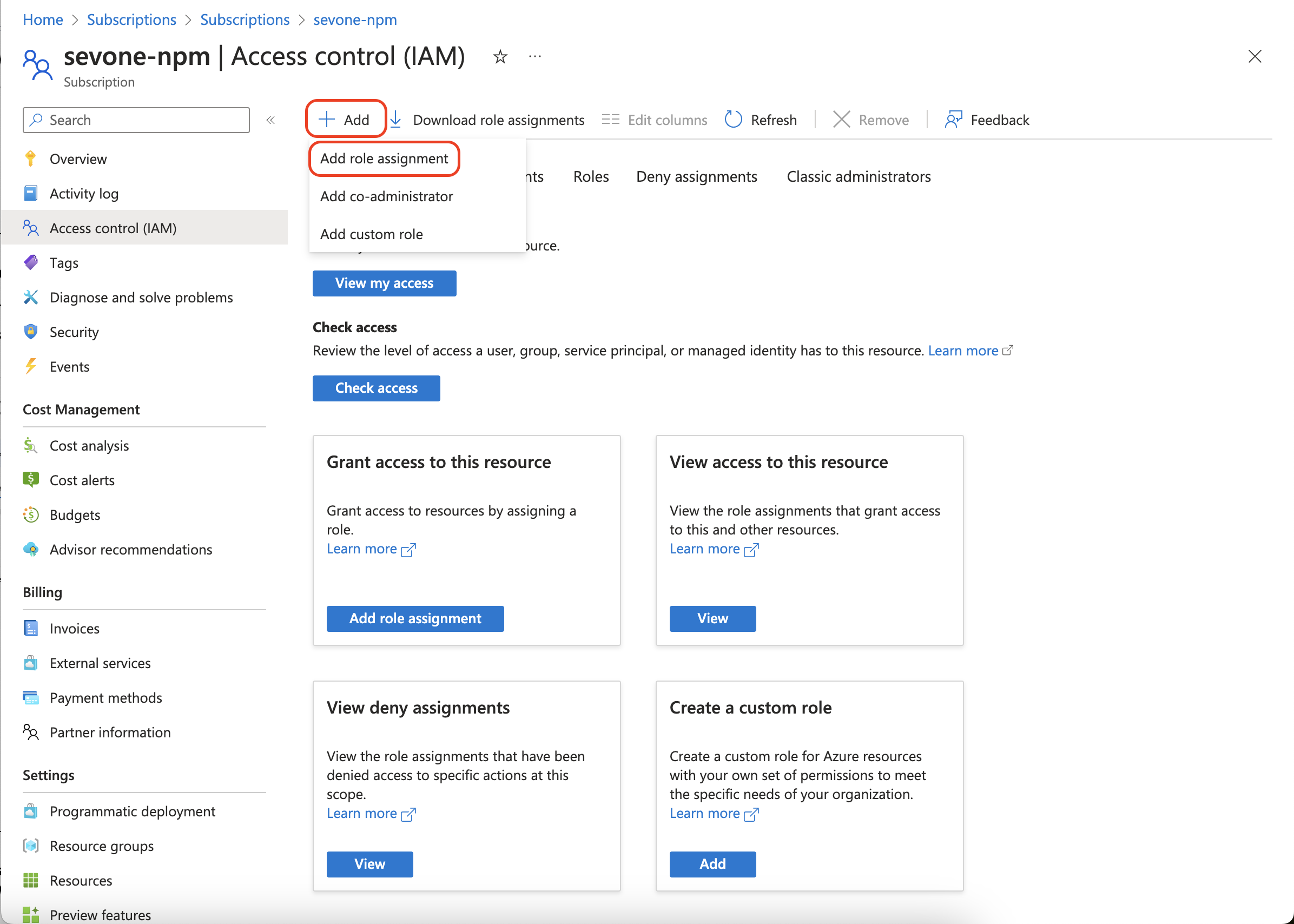Click Add role assignment button in Grant access card
This screenshot has width=1294, height=924.
tap(414, 618)
